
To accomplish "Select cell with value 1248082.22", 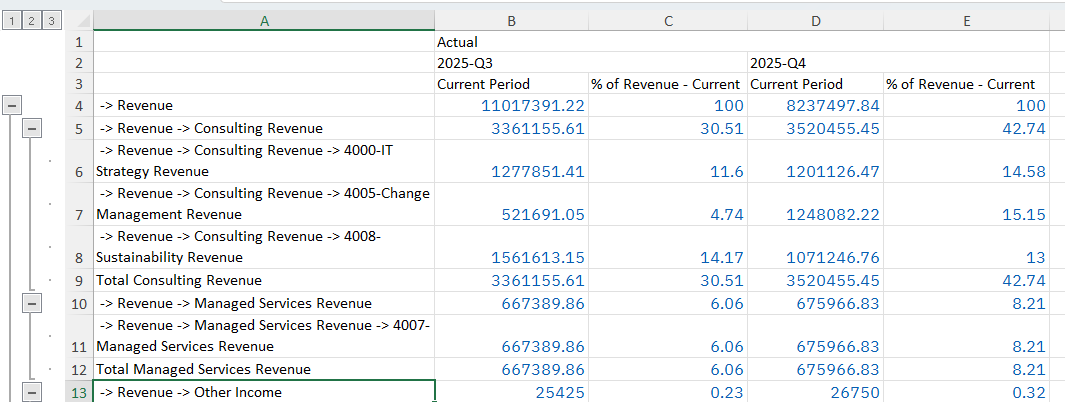I will [x=815, y=204].
